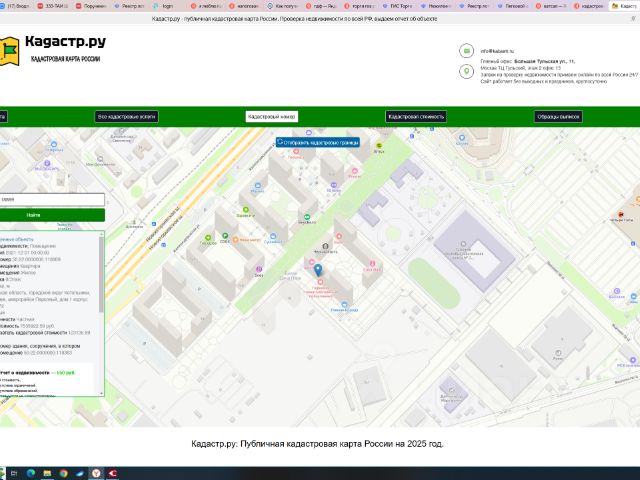Viewport: 640px width, 480px height.
Task: Click the Кадастр.ру site title
Action: (65, 41)
